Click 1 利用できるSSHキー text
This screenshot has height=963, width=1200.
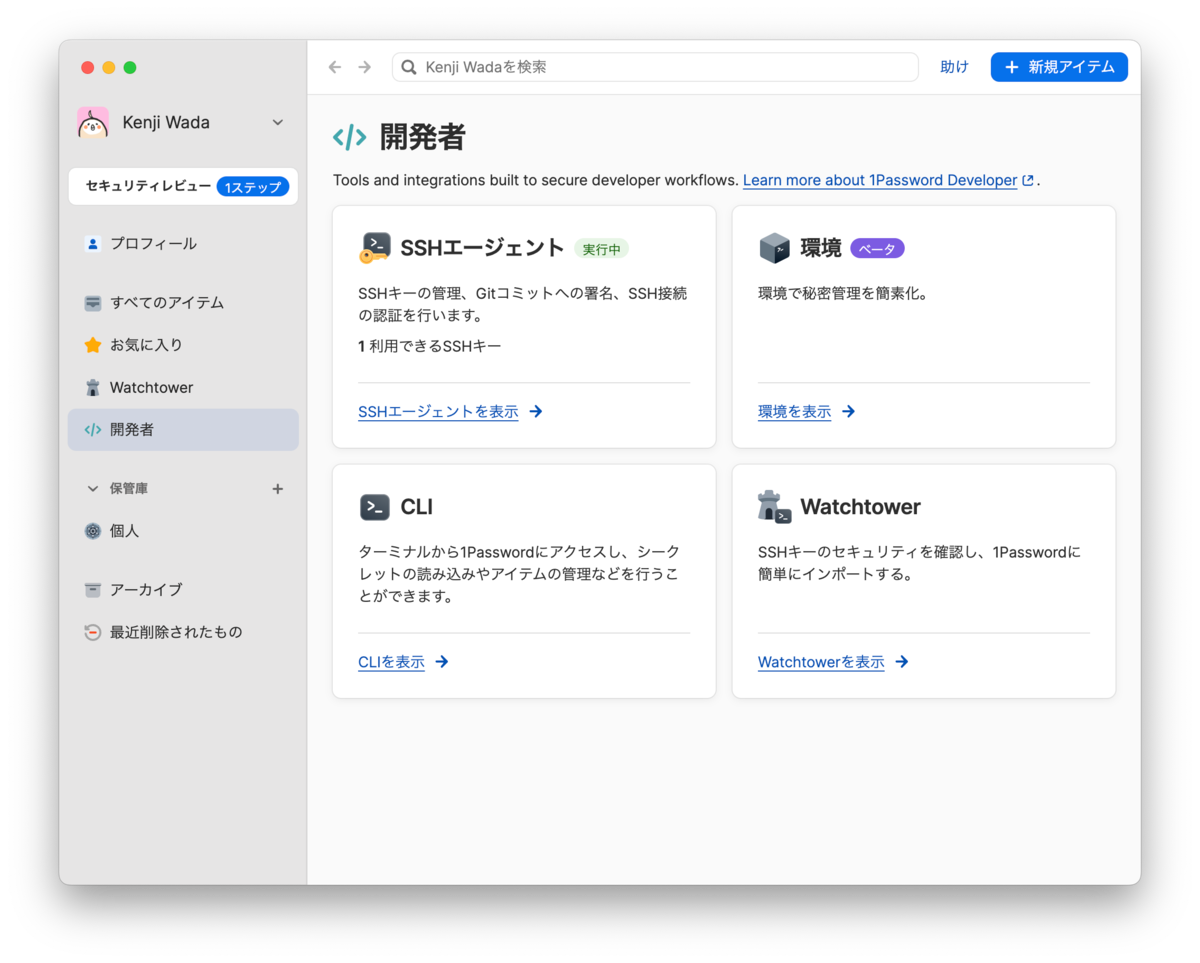tap(429, 346)
